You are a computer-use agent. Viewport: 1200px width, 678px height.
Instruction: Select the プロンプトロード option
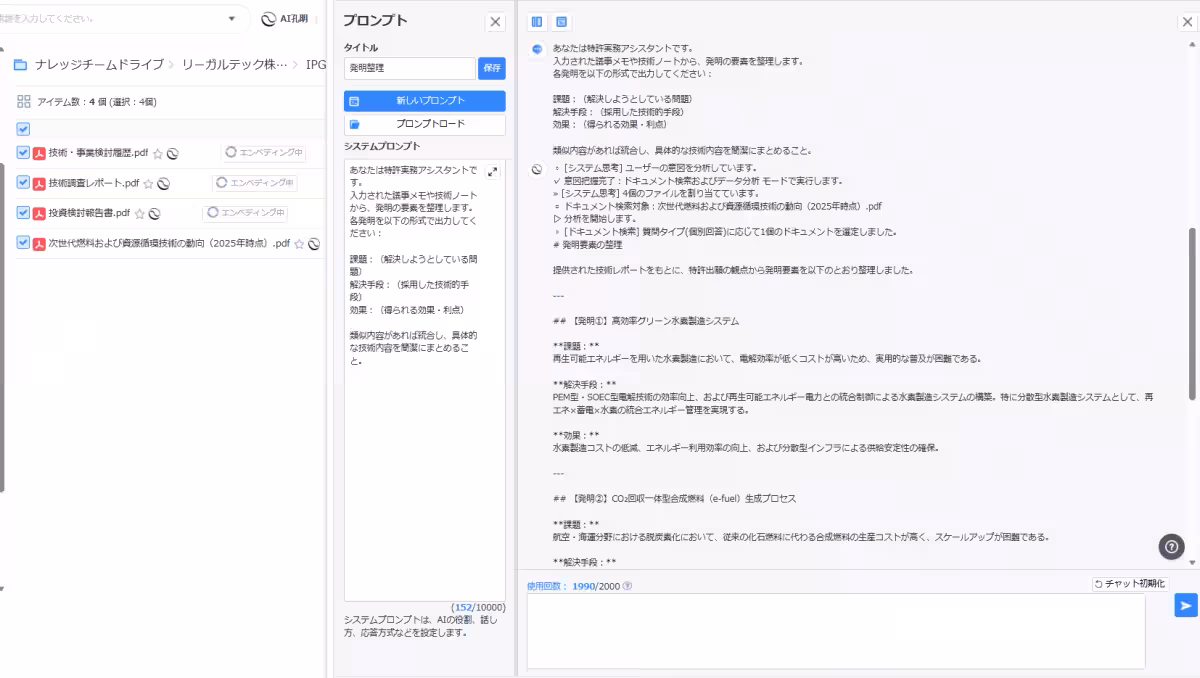(x=424, y=122)
